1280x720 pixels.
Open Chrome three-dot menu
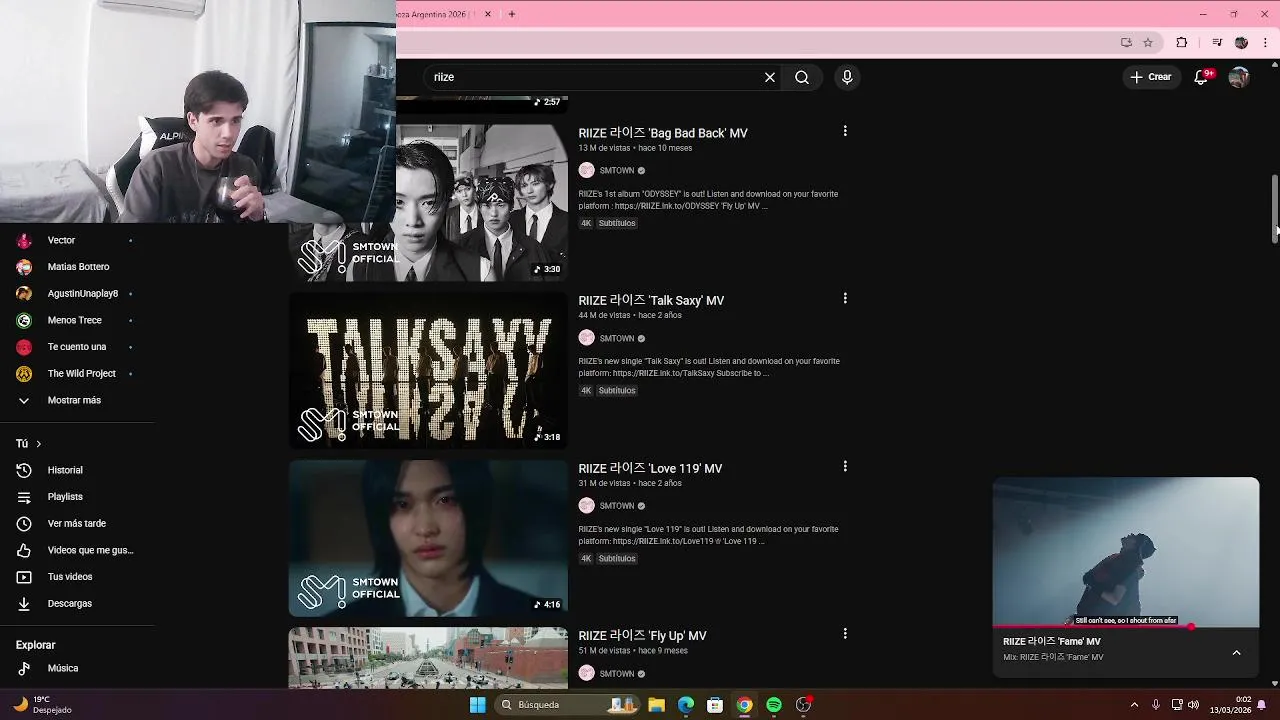tap(1266, 42)
